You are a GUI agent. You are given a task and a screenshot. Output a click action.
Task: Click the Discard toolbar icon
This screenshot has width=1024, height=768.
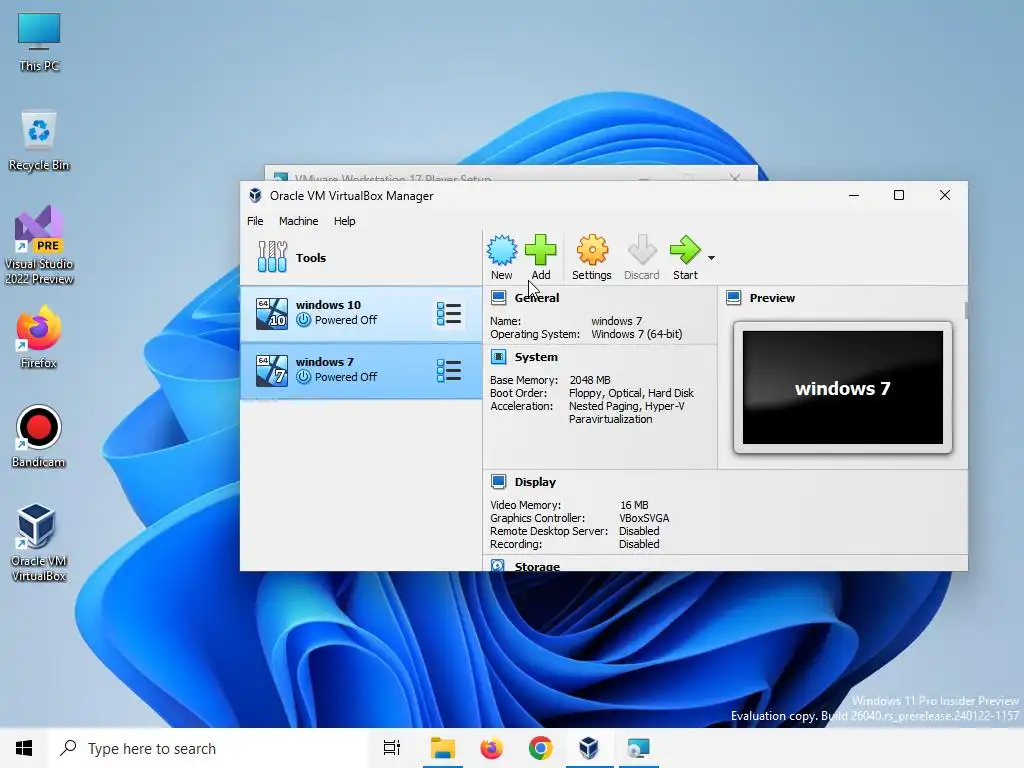[x=641, y=250]
